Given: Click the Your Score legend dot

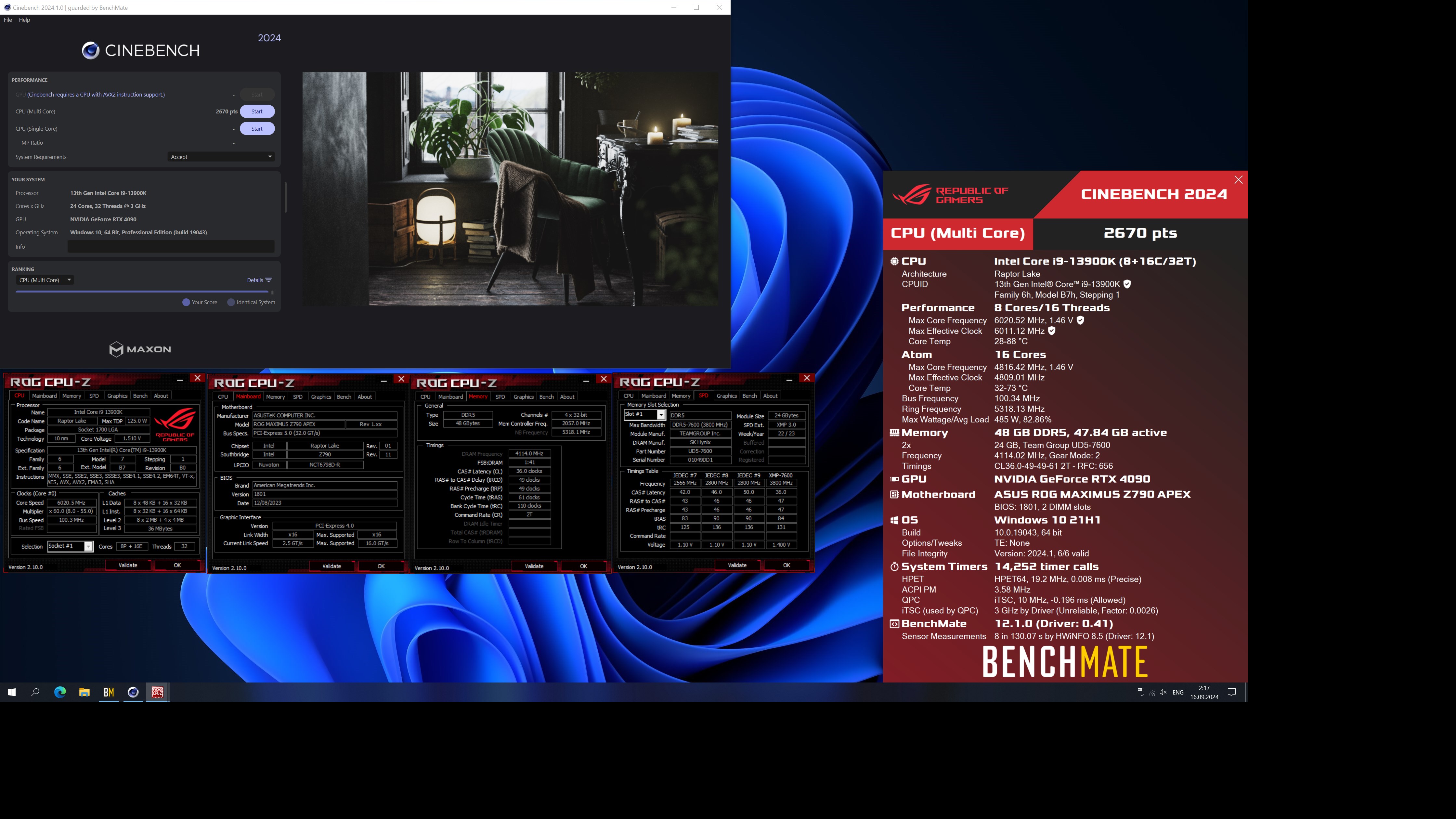Looking at the screenshot, I should point(186,302).
